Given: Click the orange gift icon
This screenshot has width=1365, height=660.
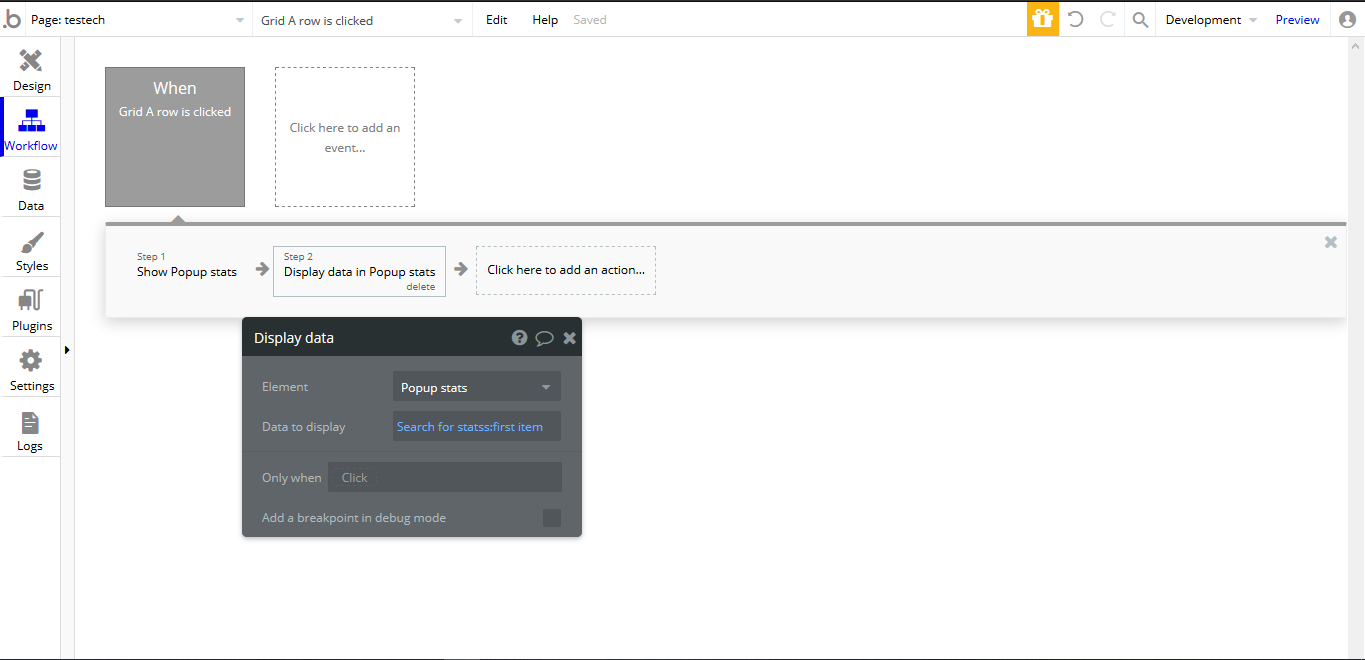Looking at the screenshot, I should 1042,19.
